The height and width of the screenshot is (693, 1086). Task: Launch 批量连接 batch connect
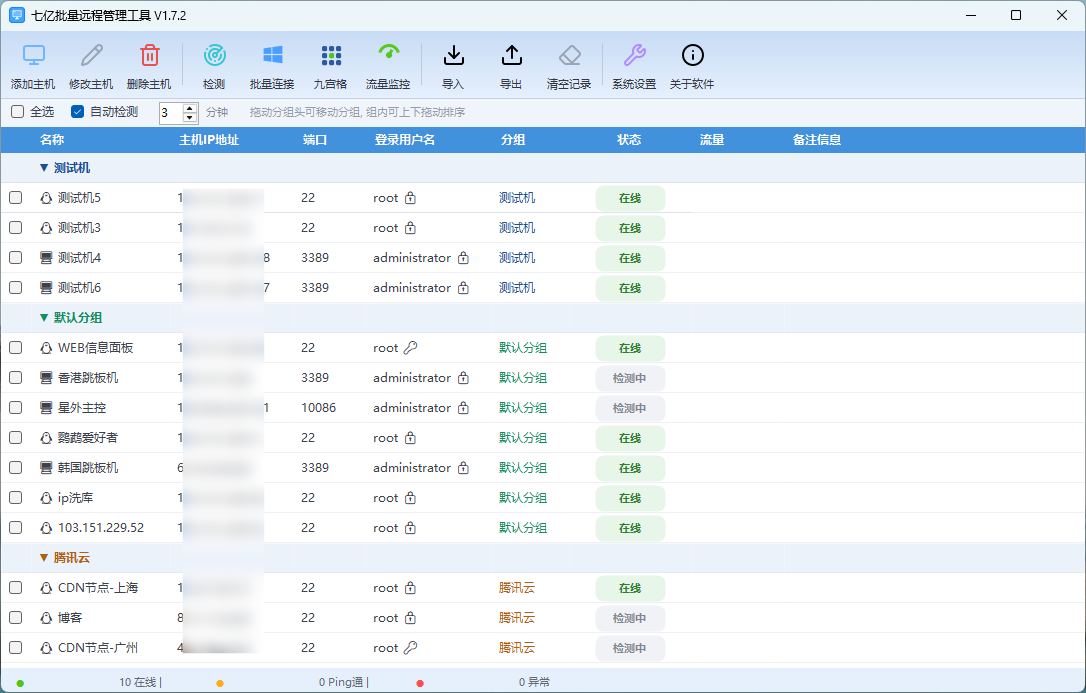tap(272, 55)
